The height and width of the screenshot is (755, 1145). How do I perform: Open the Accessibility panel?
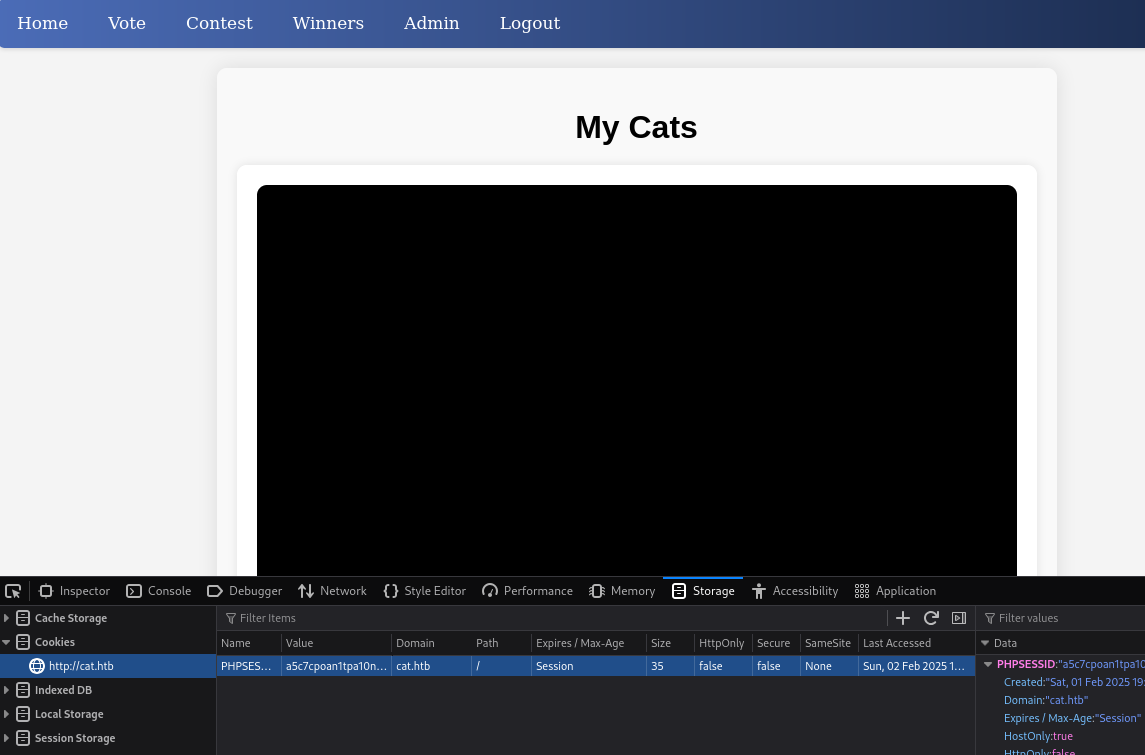795,591
